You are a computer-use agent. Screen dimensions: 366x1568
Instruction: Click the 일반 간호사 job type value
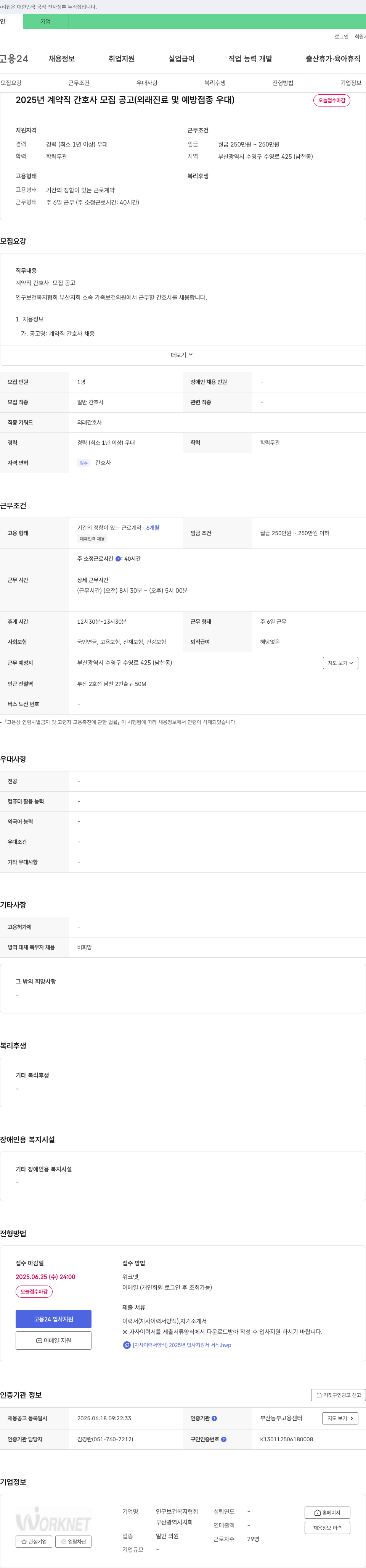tap(90, 402)
